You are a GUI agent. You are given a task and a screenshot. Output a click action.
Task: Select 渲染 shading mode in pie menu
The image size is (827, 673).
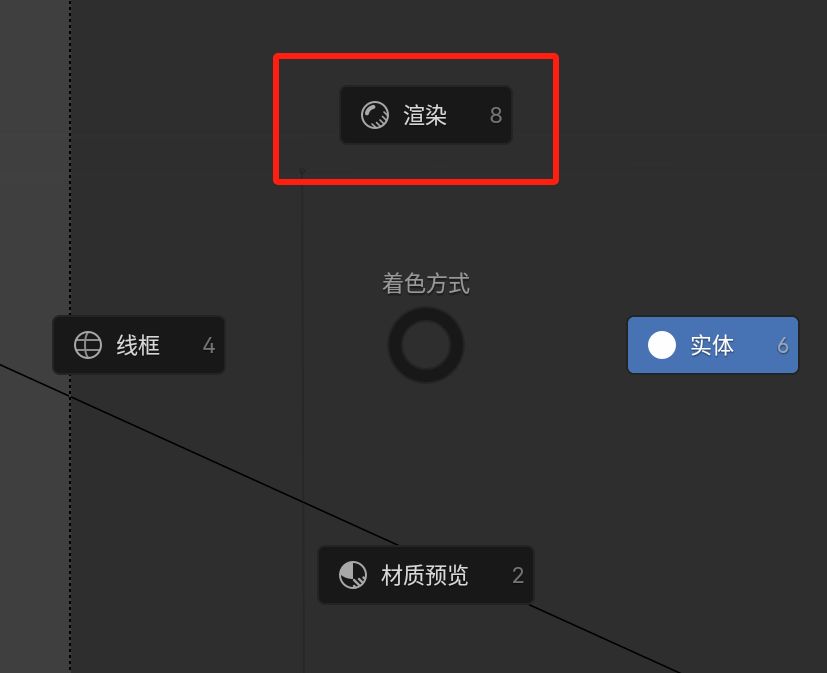[426, 114]
